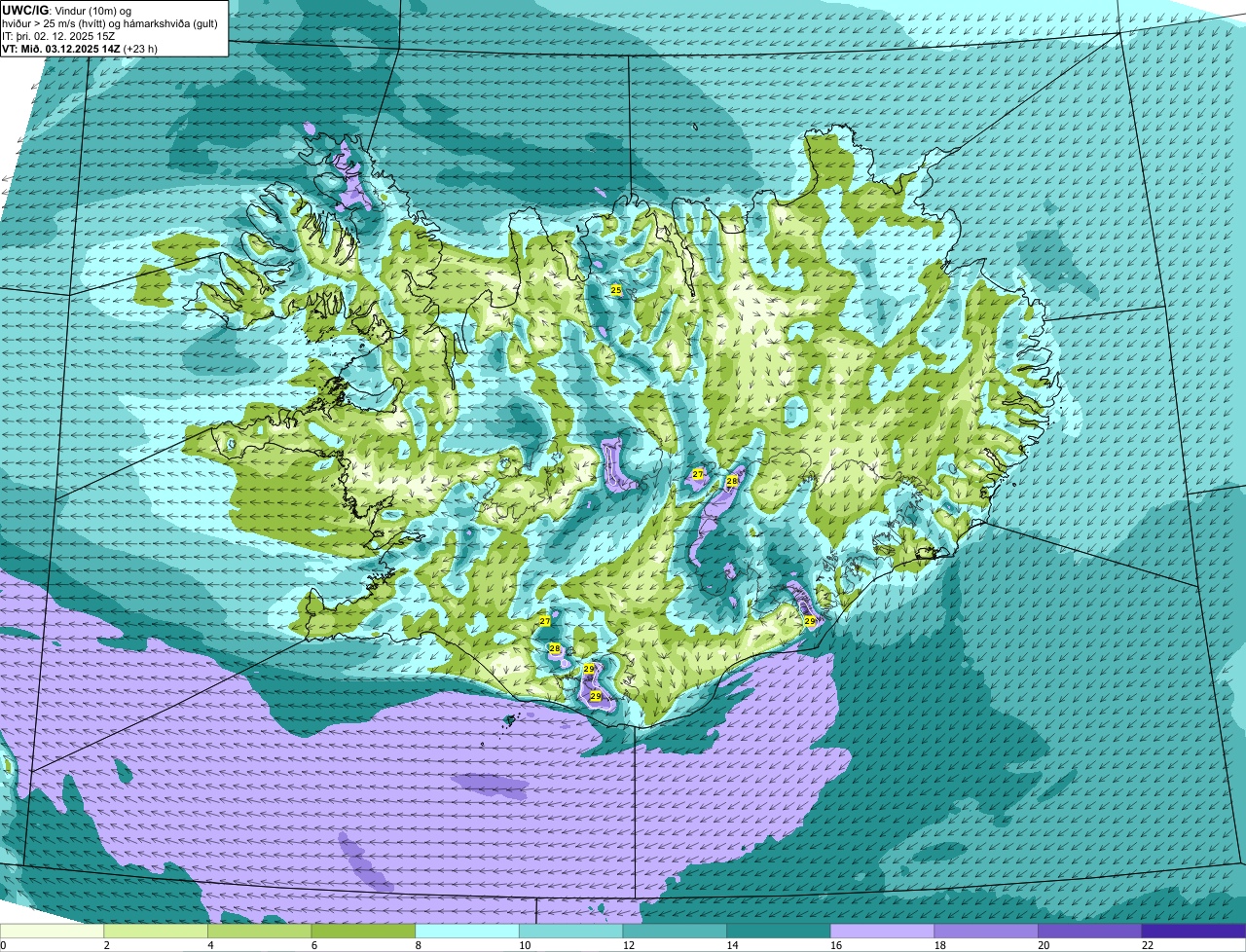Select the medium purple 18–20 m/s legend swatch
The image size is (1246, 952).
[986, 931]
